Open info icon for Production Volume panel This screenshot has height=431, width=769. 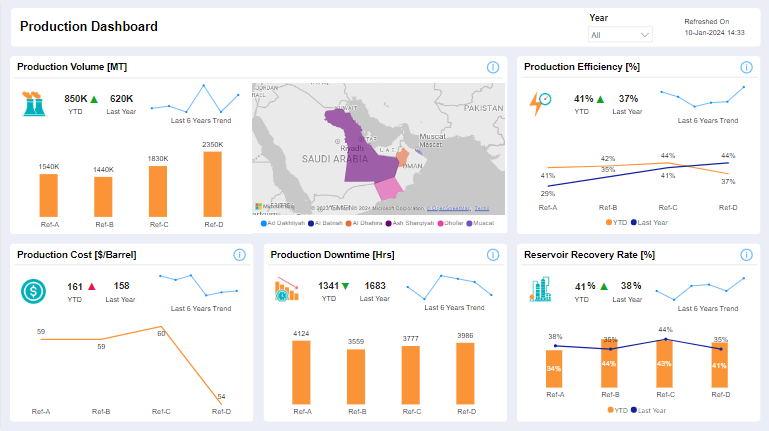(493, 67)
